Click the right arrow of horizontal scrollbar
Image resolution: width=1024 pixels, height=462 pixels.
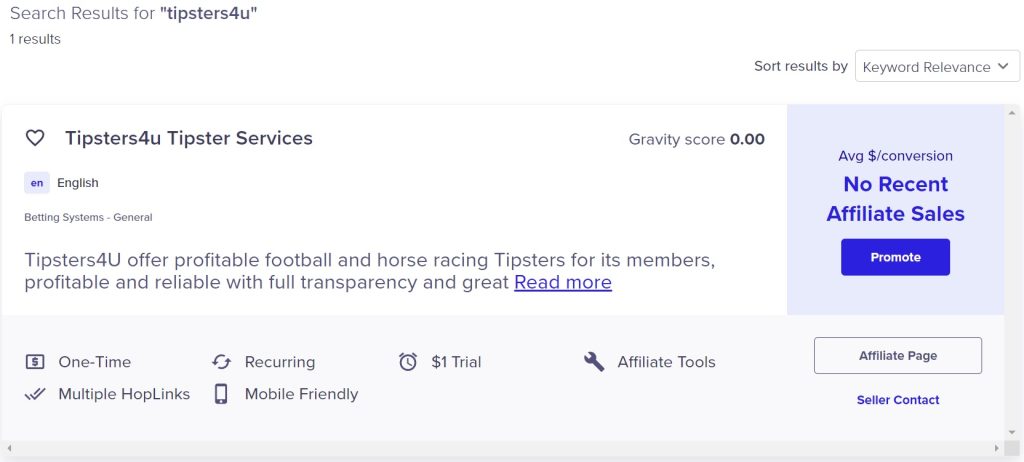tap(997, 448)
